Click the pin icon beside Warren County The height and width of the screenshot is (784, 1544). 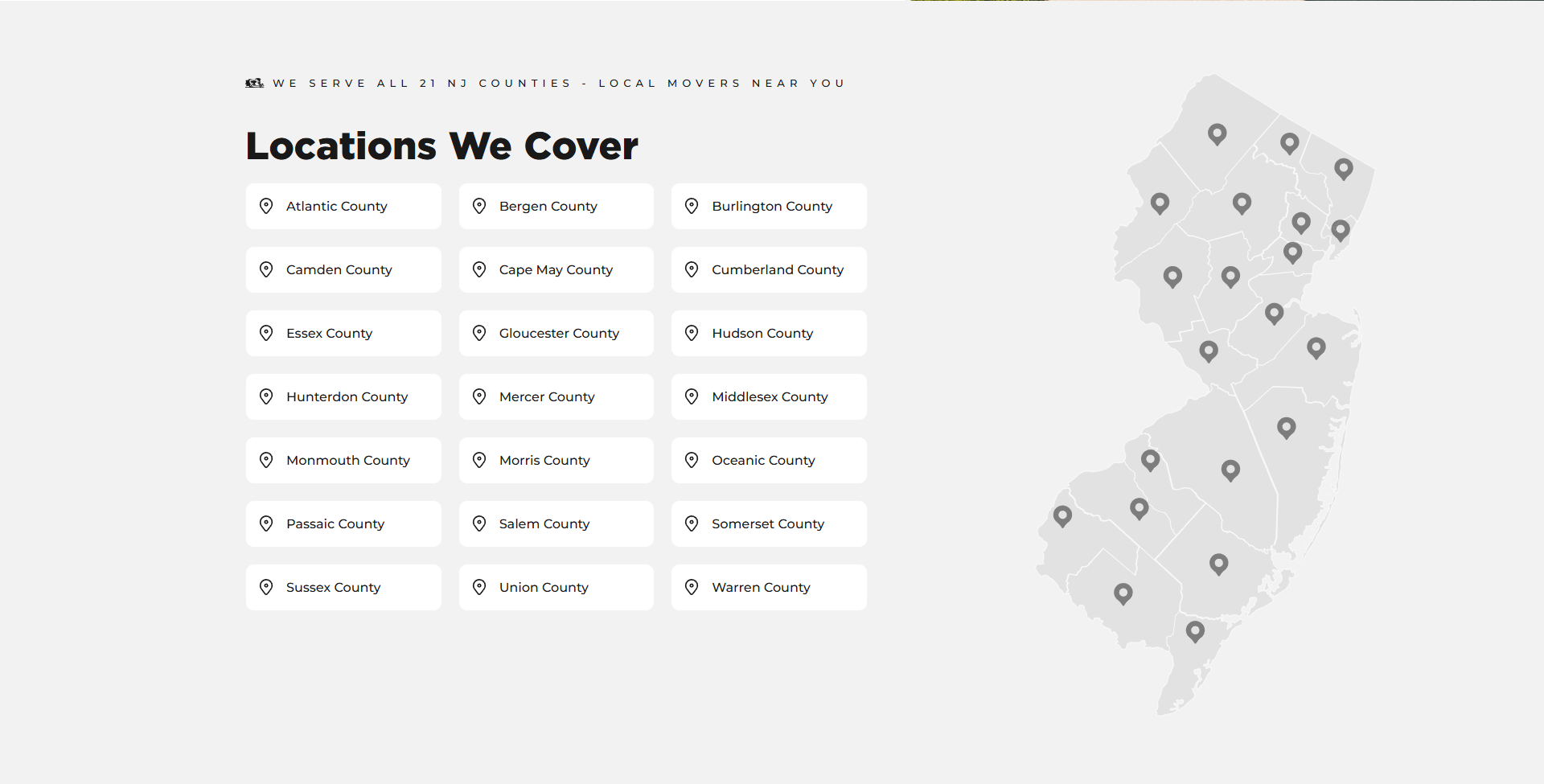click(692, 587)
